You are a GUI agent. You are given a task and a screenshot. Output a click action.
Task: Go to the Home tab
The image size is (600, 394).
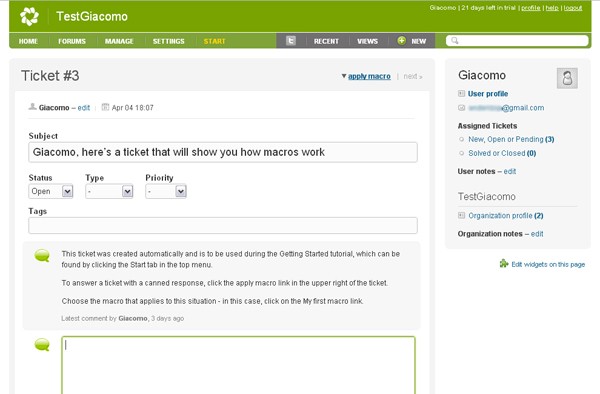click(28, 41)
